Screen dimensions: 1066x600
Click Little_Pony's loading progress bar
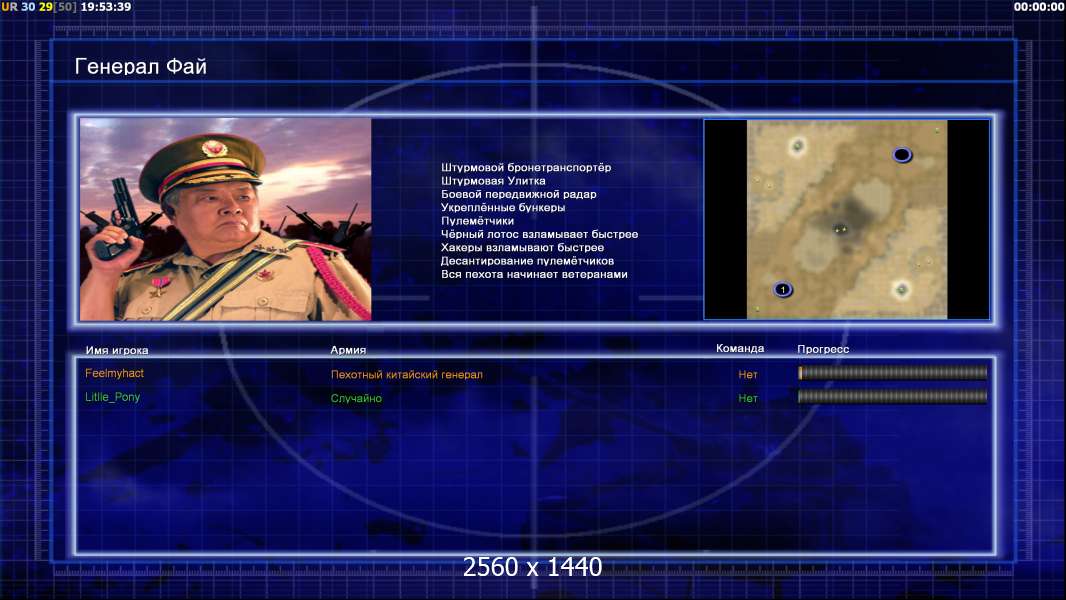coord(892,396)
